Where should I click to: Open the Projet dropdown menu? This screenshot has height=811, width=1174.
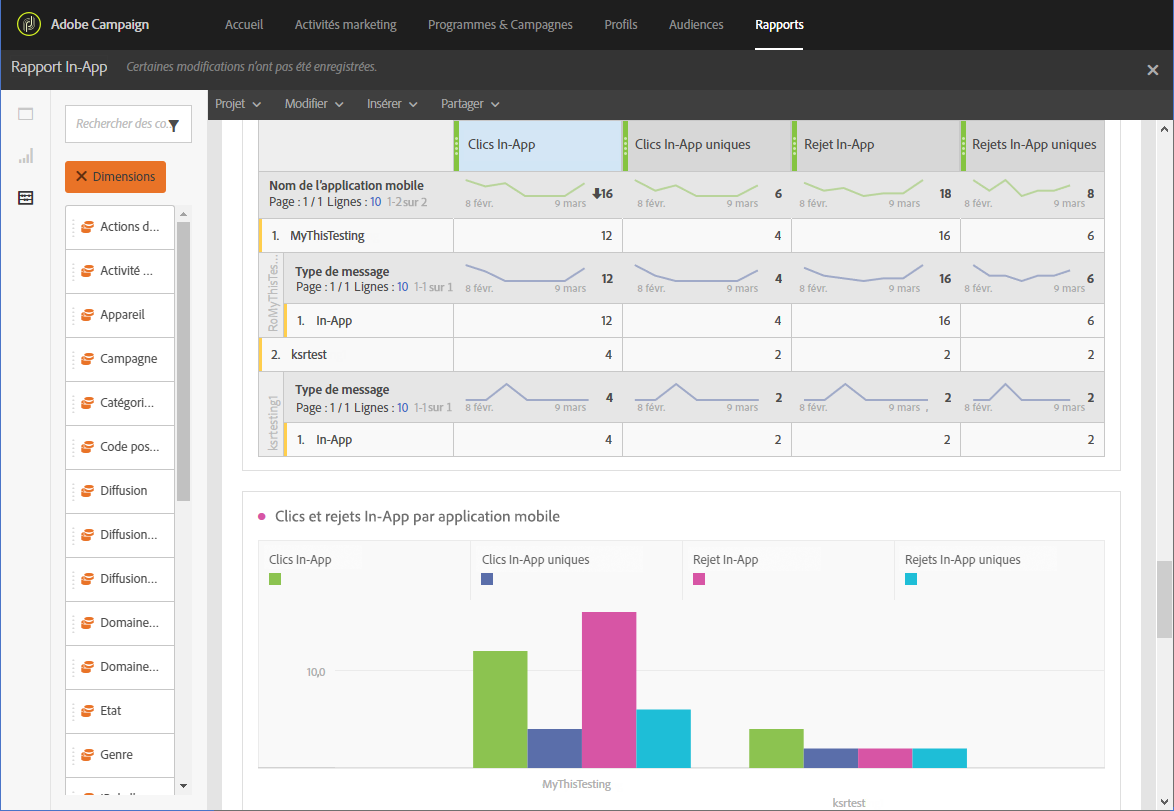click(x=237, y=104)
